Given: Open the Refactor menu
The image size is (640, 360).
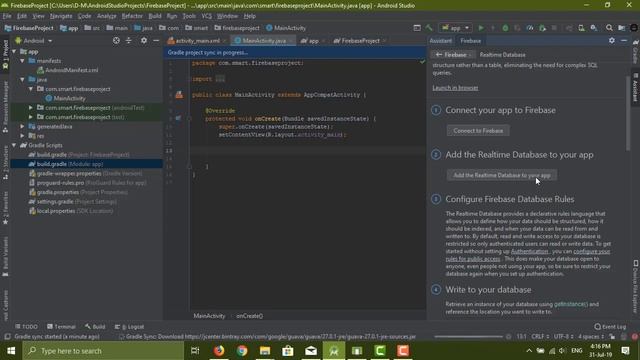Looking at the screenshot, I should coord(132,16).
